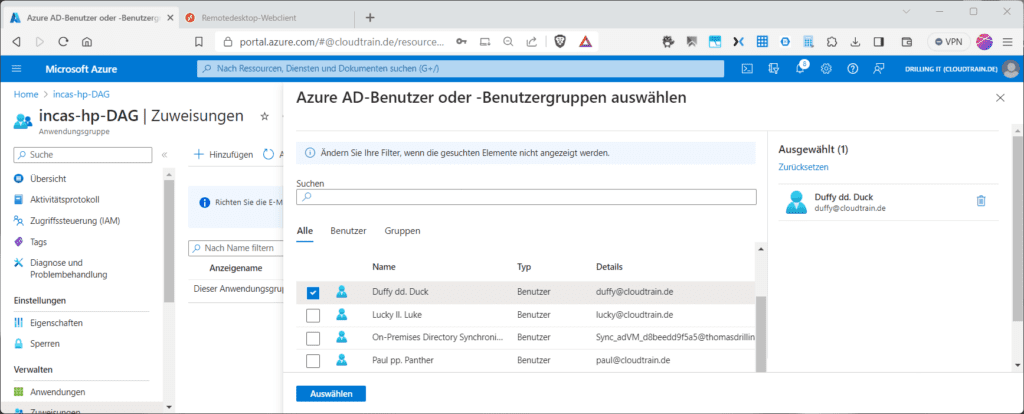This screenshot has width=1024, height=414.
Task: Open Sperren in the left menu
Action: (45, 343)
